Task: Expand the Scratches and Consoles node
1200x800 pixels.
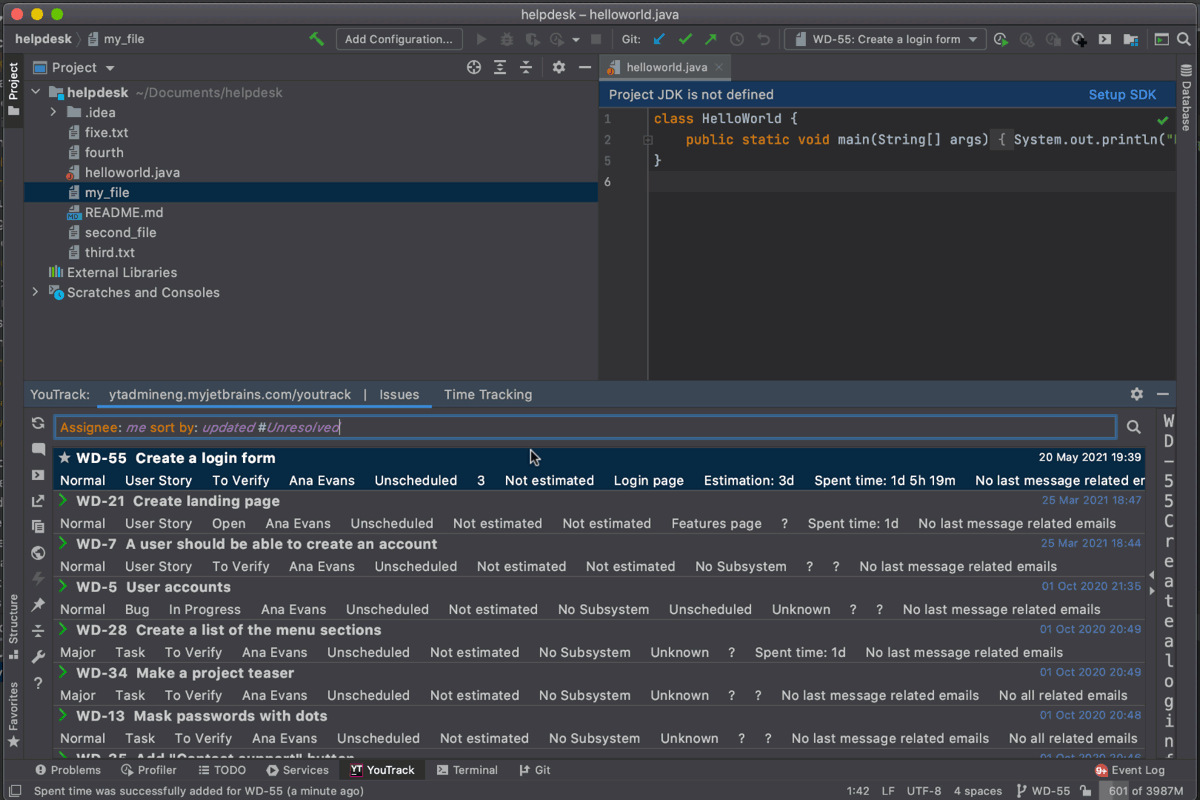Action: 36,293
